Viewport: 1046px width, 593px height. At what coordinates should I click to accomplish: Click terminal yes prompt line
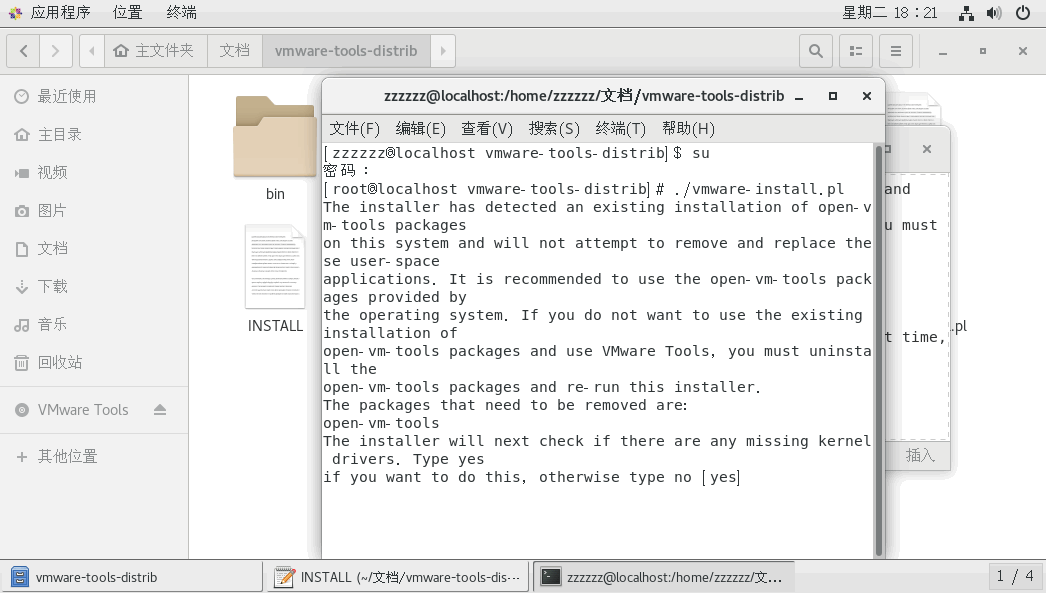[532, 478]
